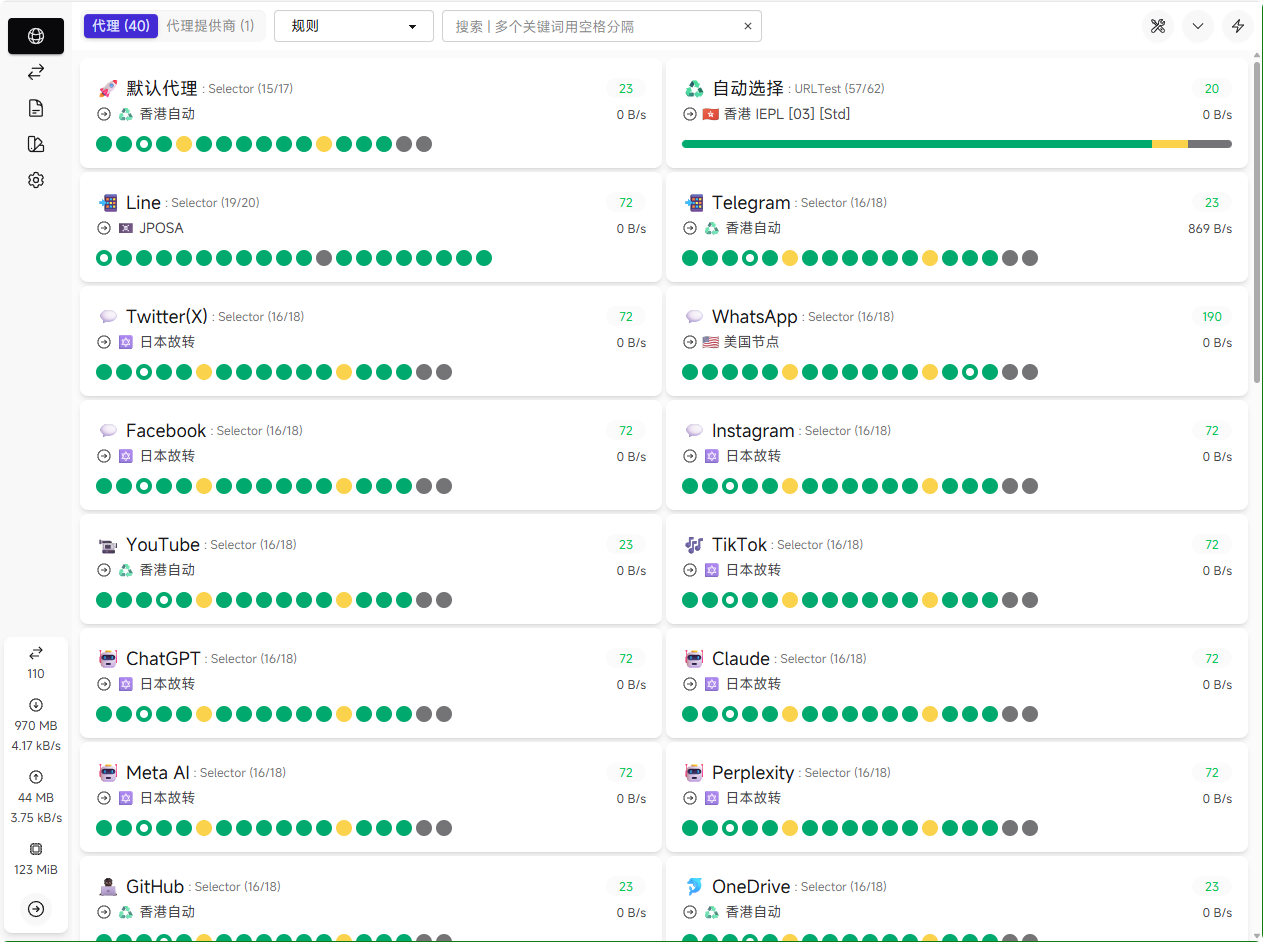This screenshot has width=1263, height=942.
Task: Select the last gray node in Instagram
Action: click(1030, 486)
